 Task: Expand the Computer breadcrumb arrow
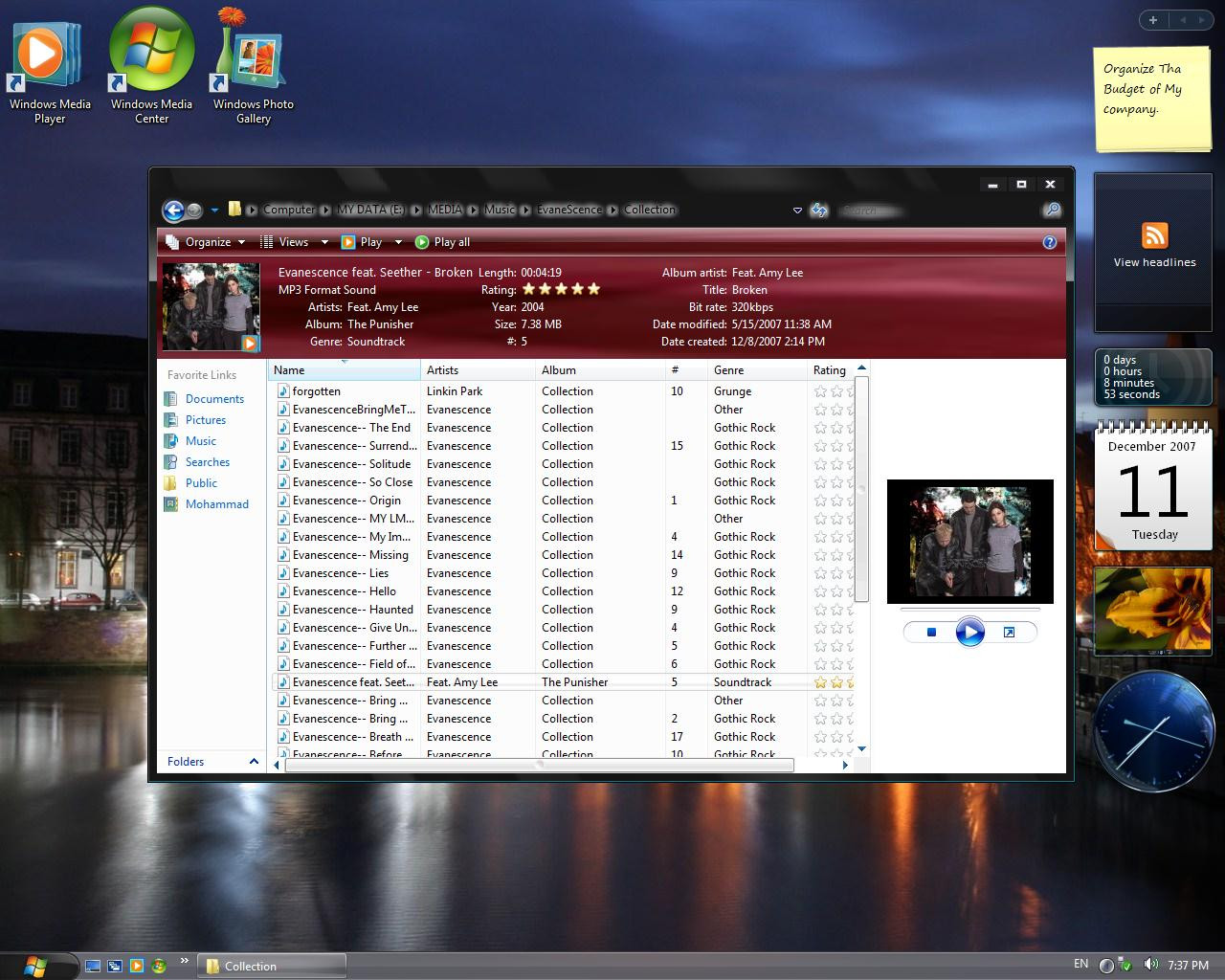325,211
